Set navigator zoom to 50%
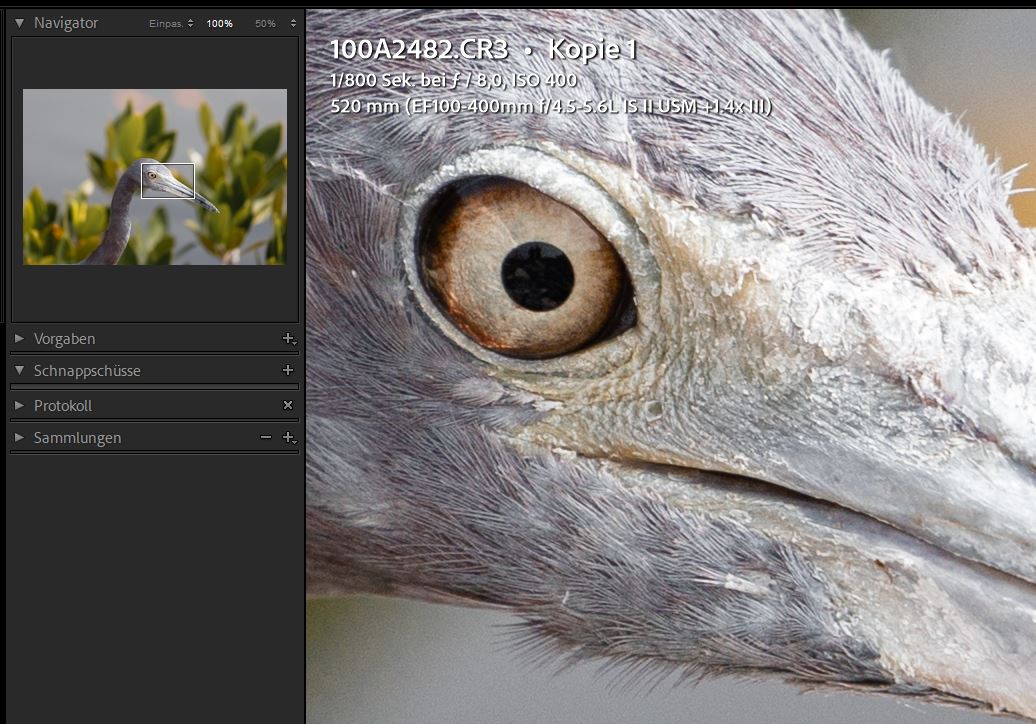Screen dimensions: 1036x724 point(265,24)
